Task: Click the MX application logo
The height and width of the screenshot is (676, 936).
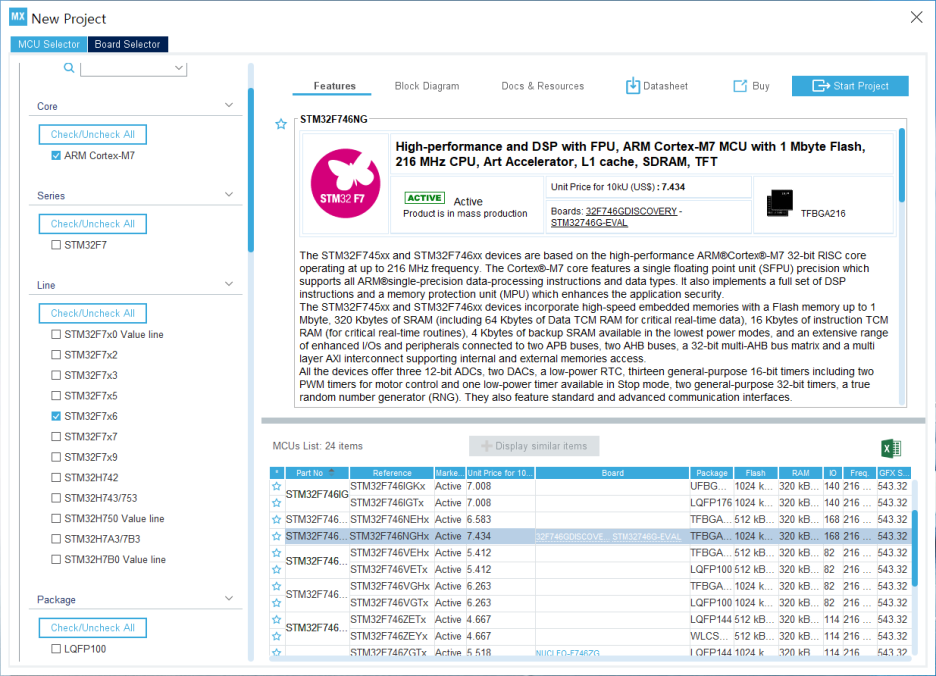Action: coord(18,17)
